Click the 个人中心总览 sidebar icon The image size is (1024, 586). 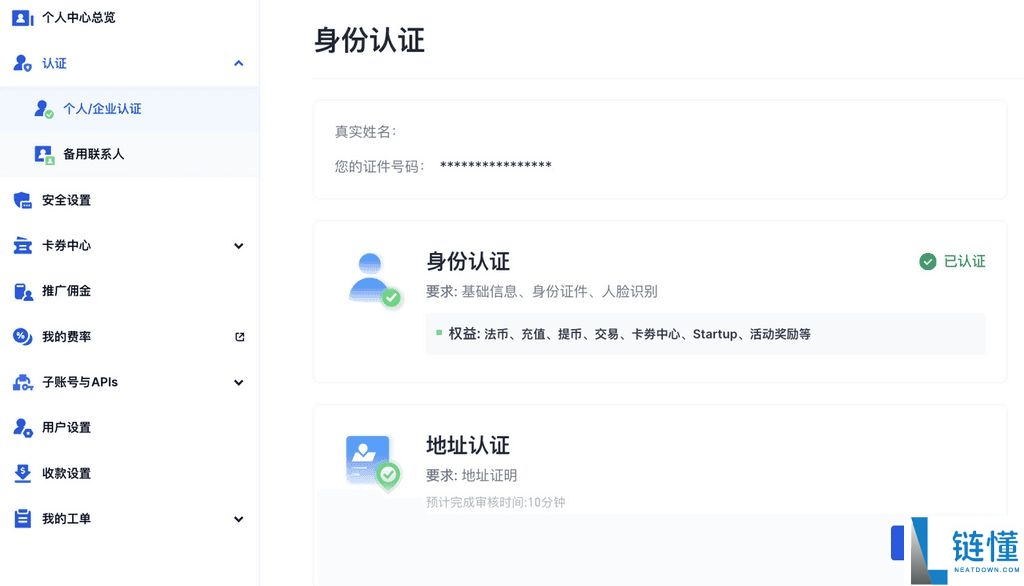click(x=22, y=18)
